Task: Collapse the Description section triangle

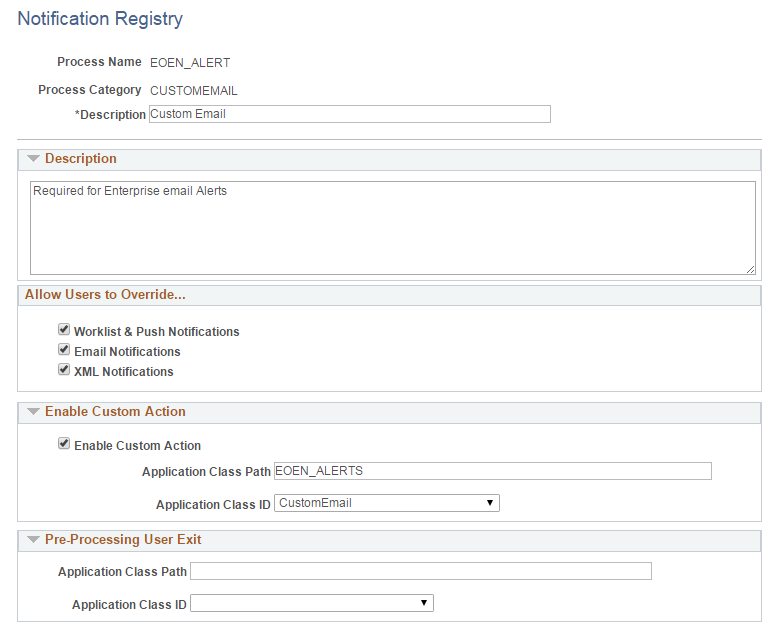Action: click(33, 158)
